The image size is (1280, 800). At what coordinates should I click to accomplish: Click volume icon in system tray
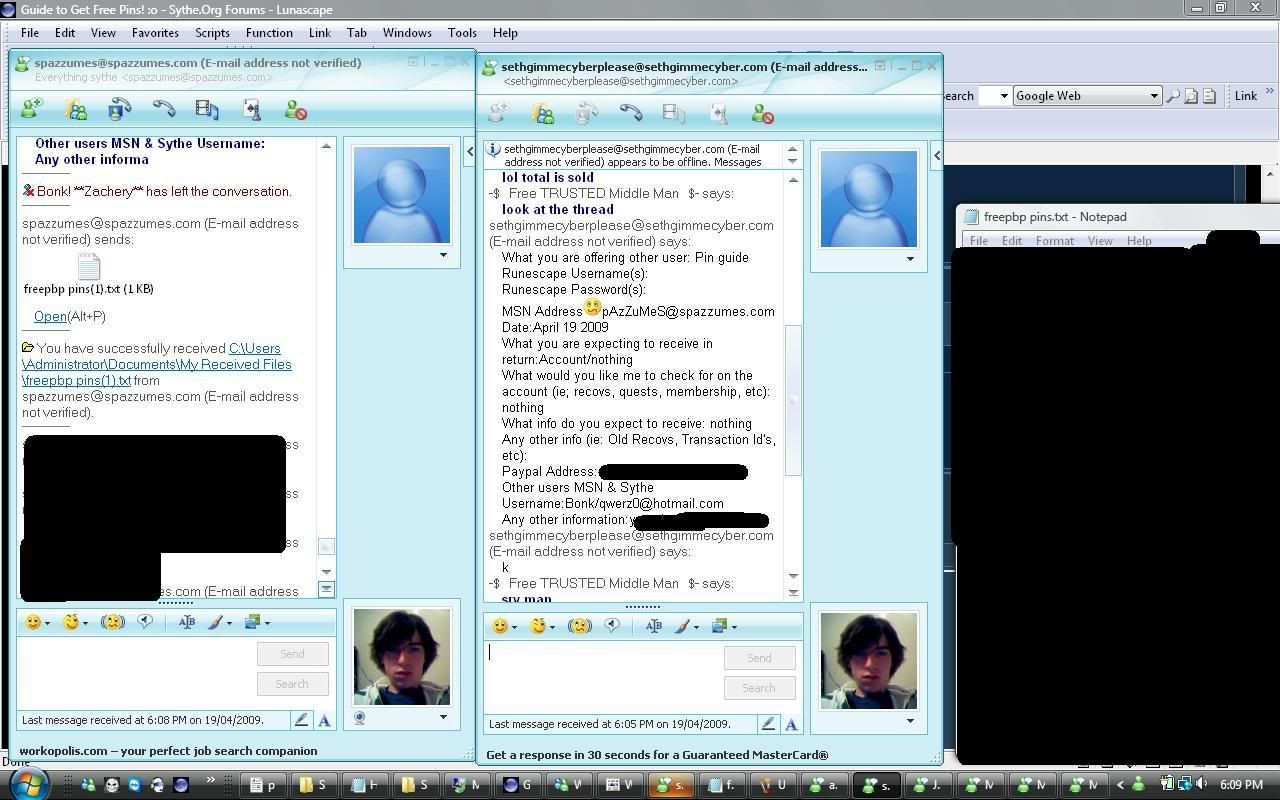click(1201, 784)
